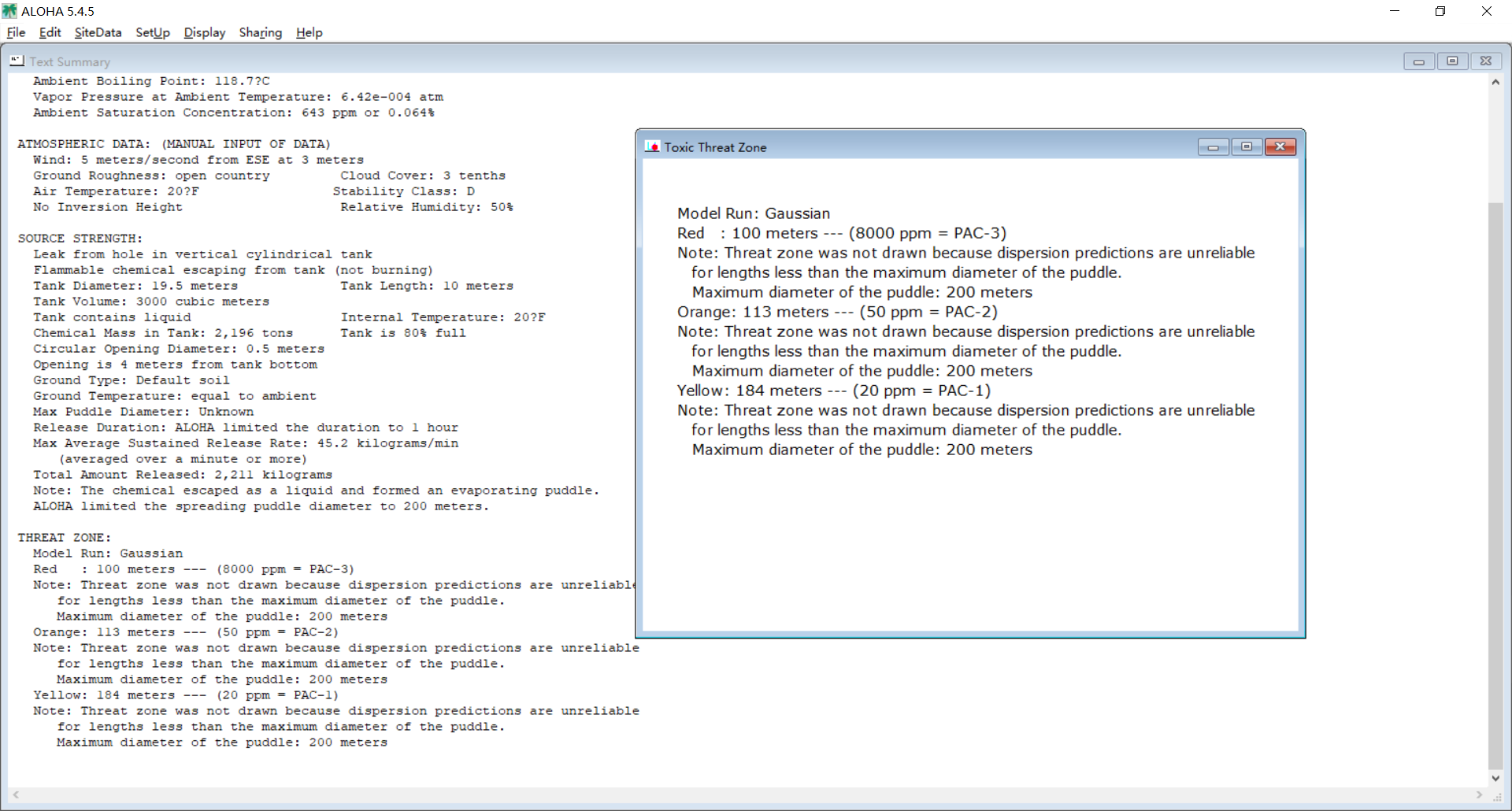The width and height of the screenshot is (1512, 811).
Task: Click the horizontal scrollbar left arrow
Action: coord(16,795)
